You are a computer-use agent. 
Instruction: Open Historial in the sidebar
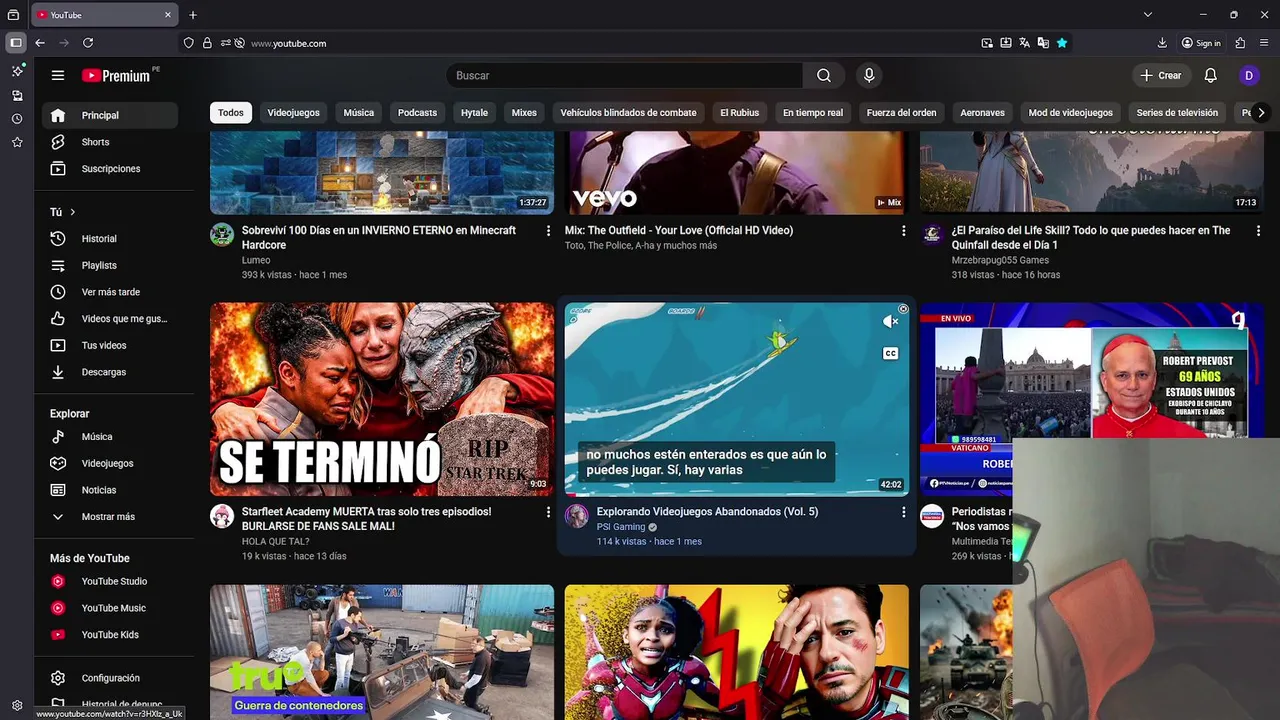coord(110,239)
